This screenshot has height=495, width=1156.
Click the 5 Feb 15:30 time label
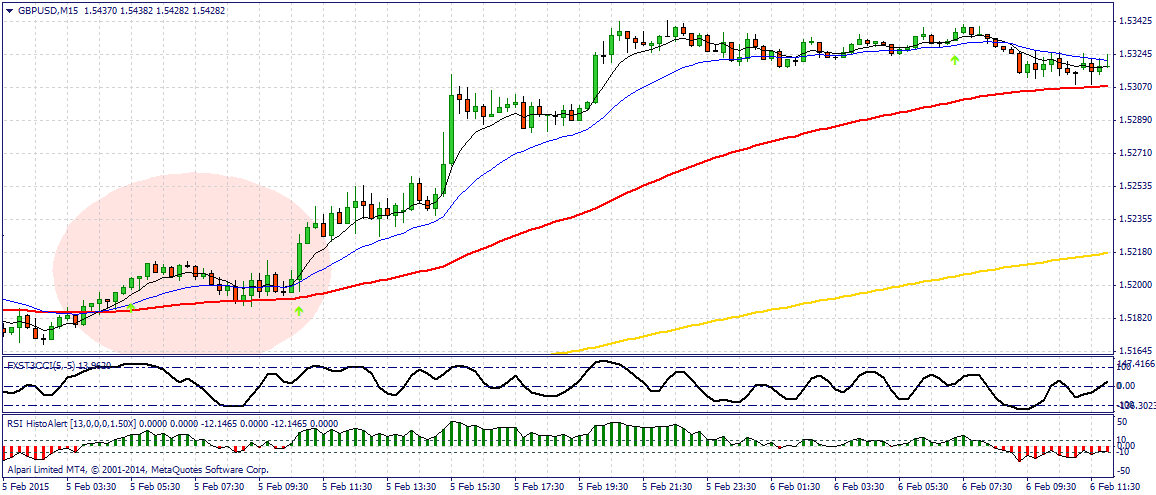point(475,488)
